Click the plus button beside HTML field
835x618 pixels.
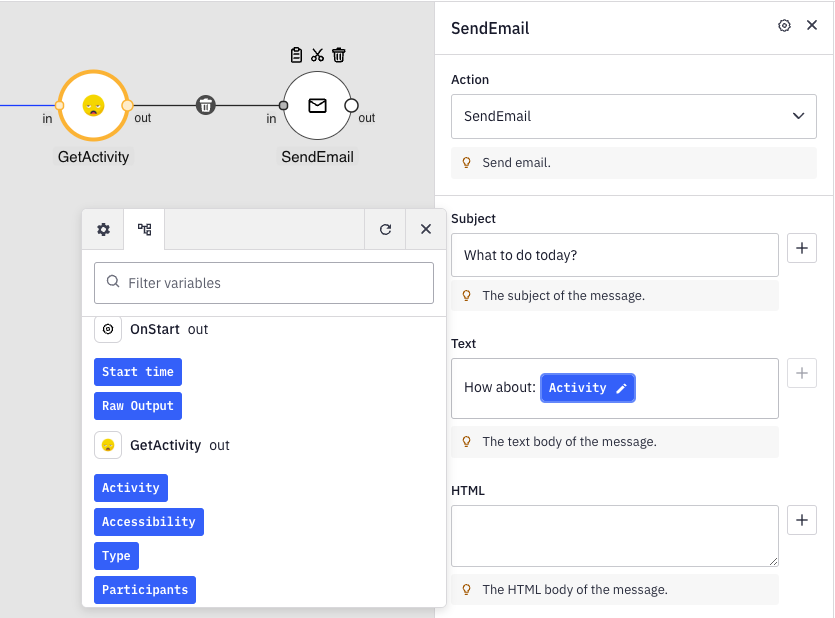pos(802,520)
